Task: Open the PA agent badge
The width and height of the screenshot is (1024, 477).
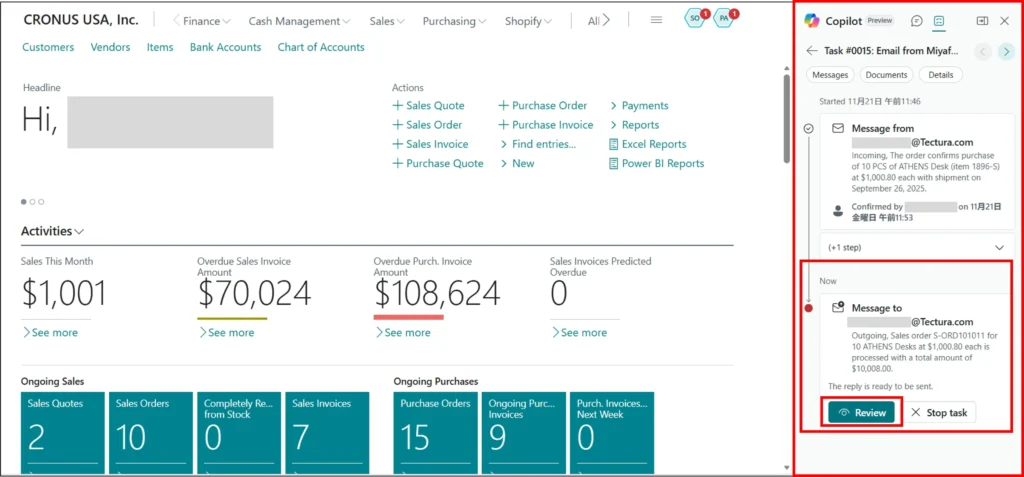Action: [x=724, y=19]
